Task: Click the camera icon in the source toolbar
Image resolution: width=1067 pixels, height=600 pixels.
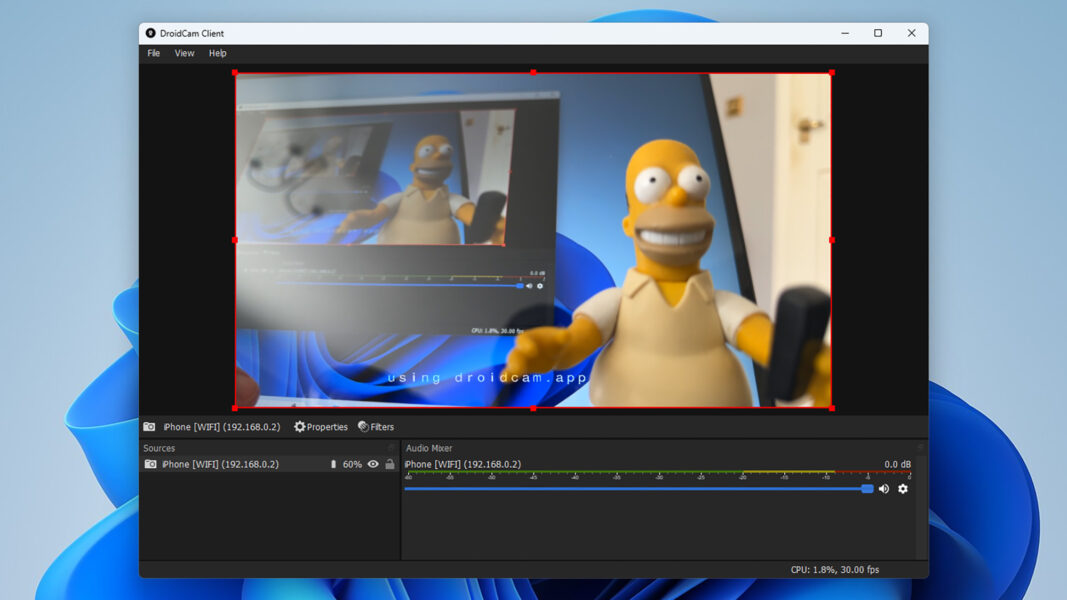Action: (x=149, y=427)
